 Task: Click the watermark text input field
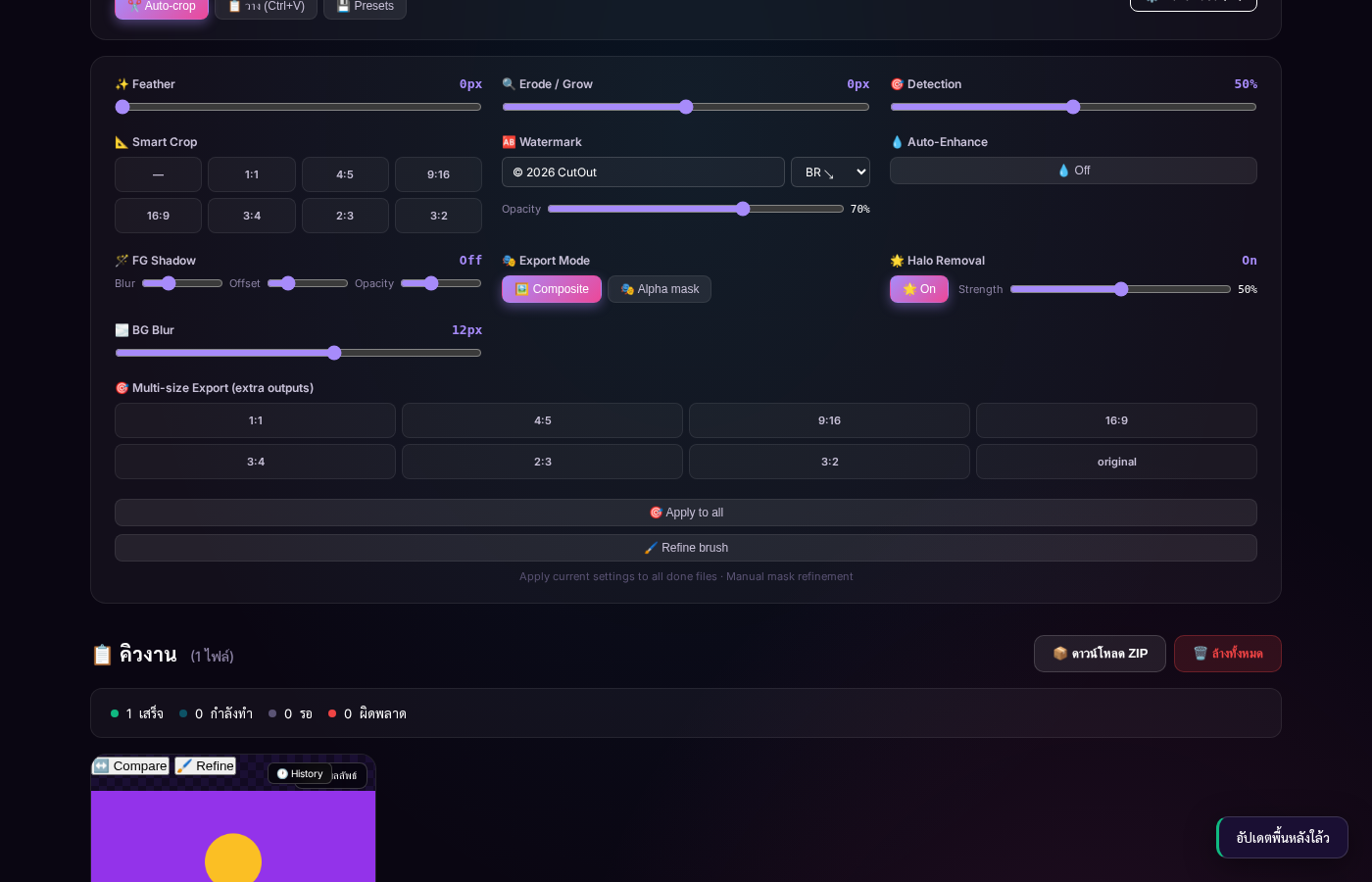643,172
